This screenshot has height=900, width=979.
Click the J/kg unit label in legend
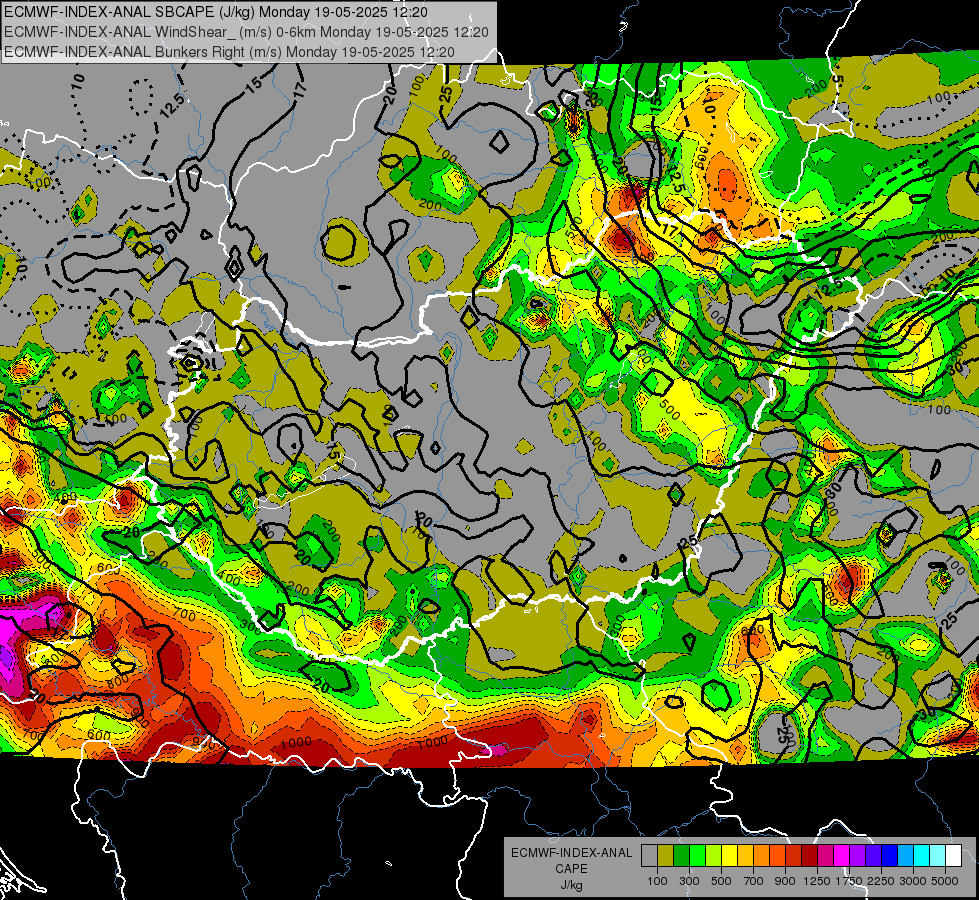coord(571,885)
